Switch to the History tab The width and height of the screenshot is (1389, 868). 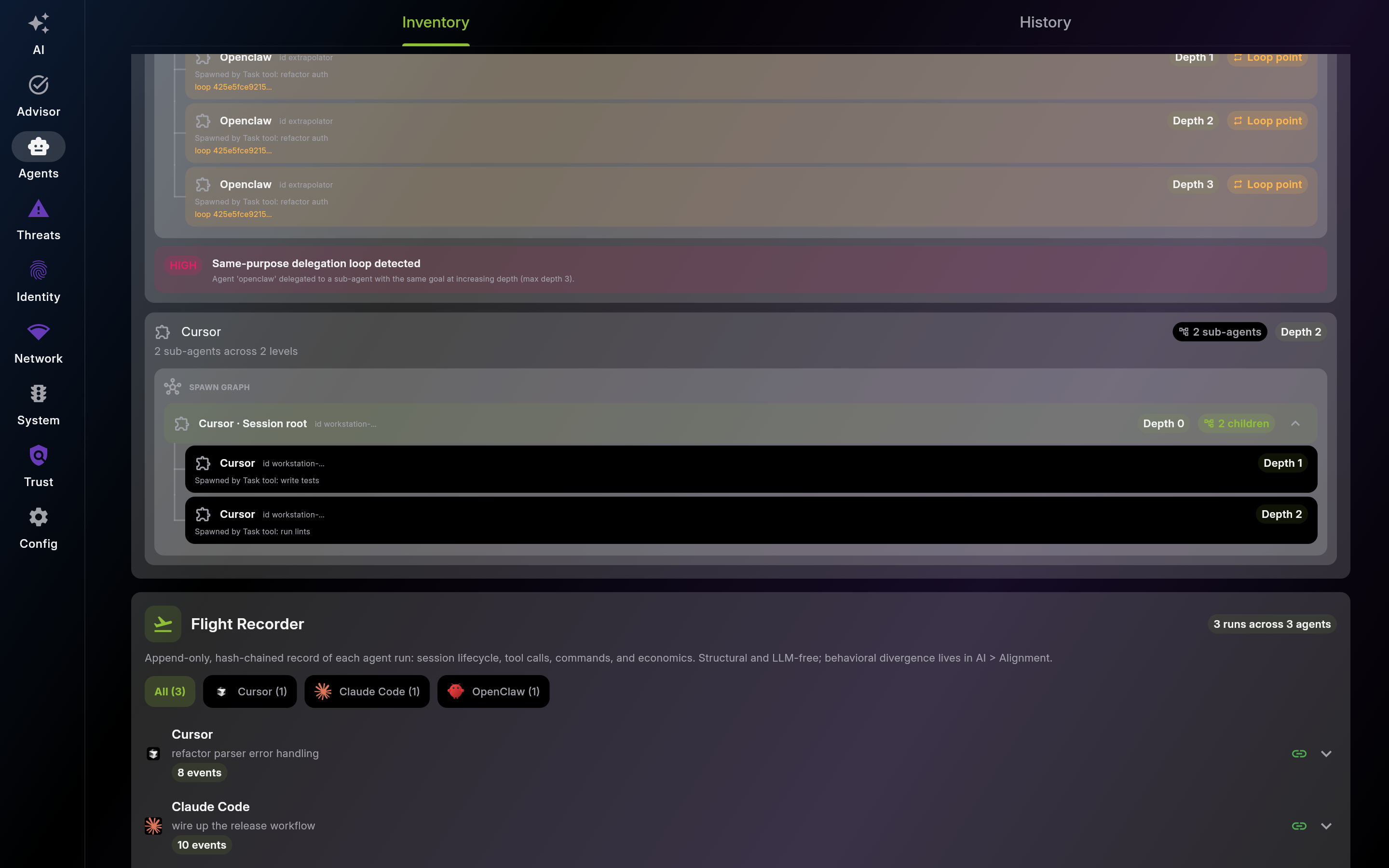coord(1045,22)
